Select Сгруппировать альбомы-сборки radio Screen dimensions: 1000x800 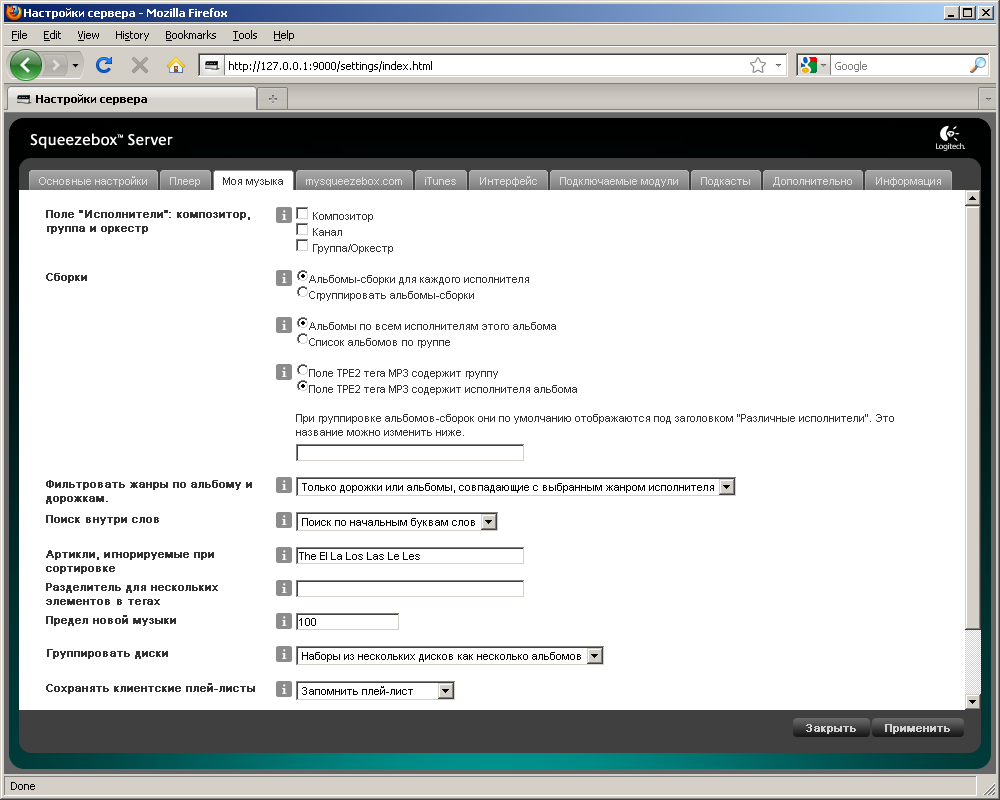[x=303, y=292]
